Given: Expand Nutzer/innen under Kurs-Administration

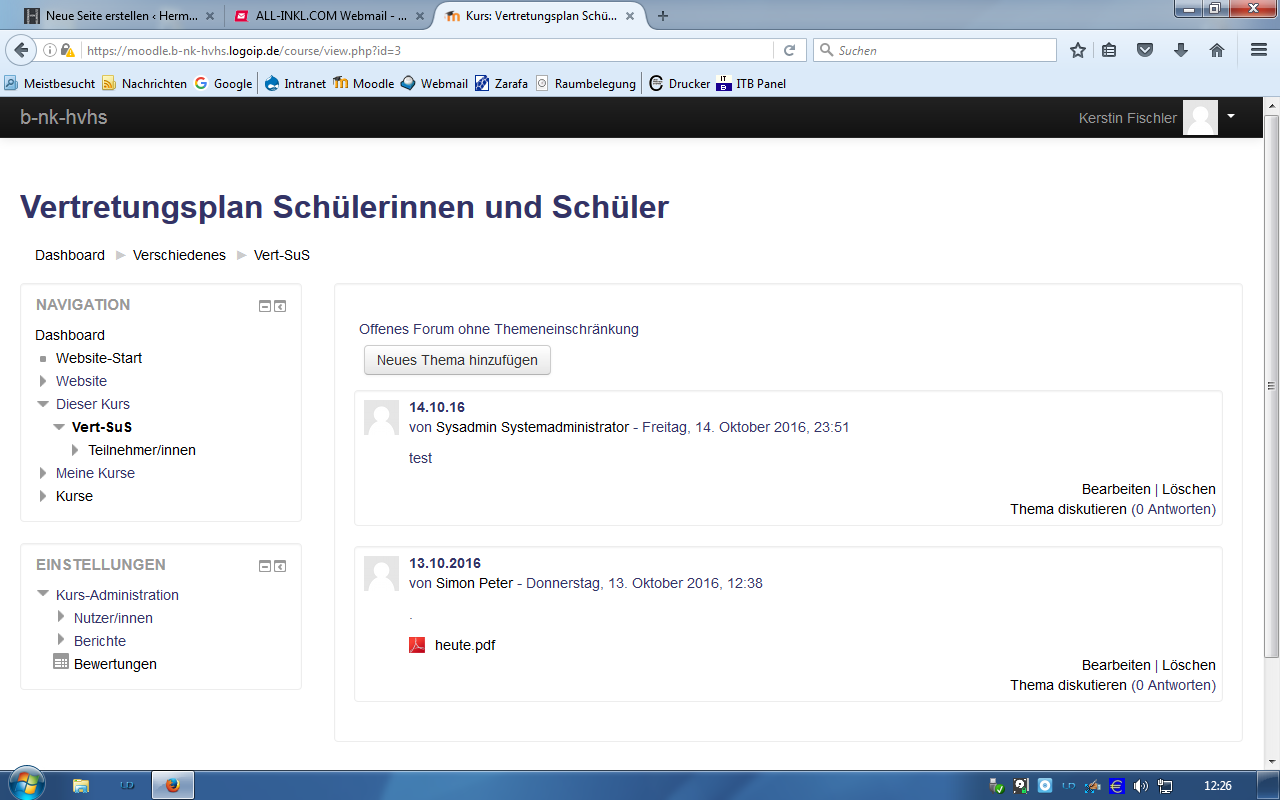Looking at the screenshot, I should [61, 617].
